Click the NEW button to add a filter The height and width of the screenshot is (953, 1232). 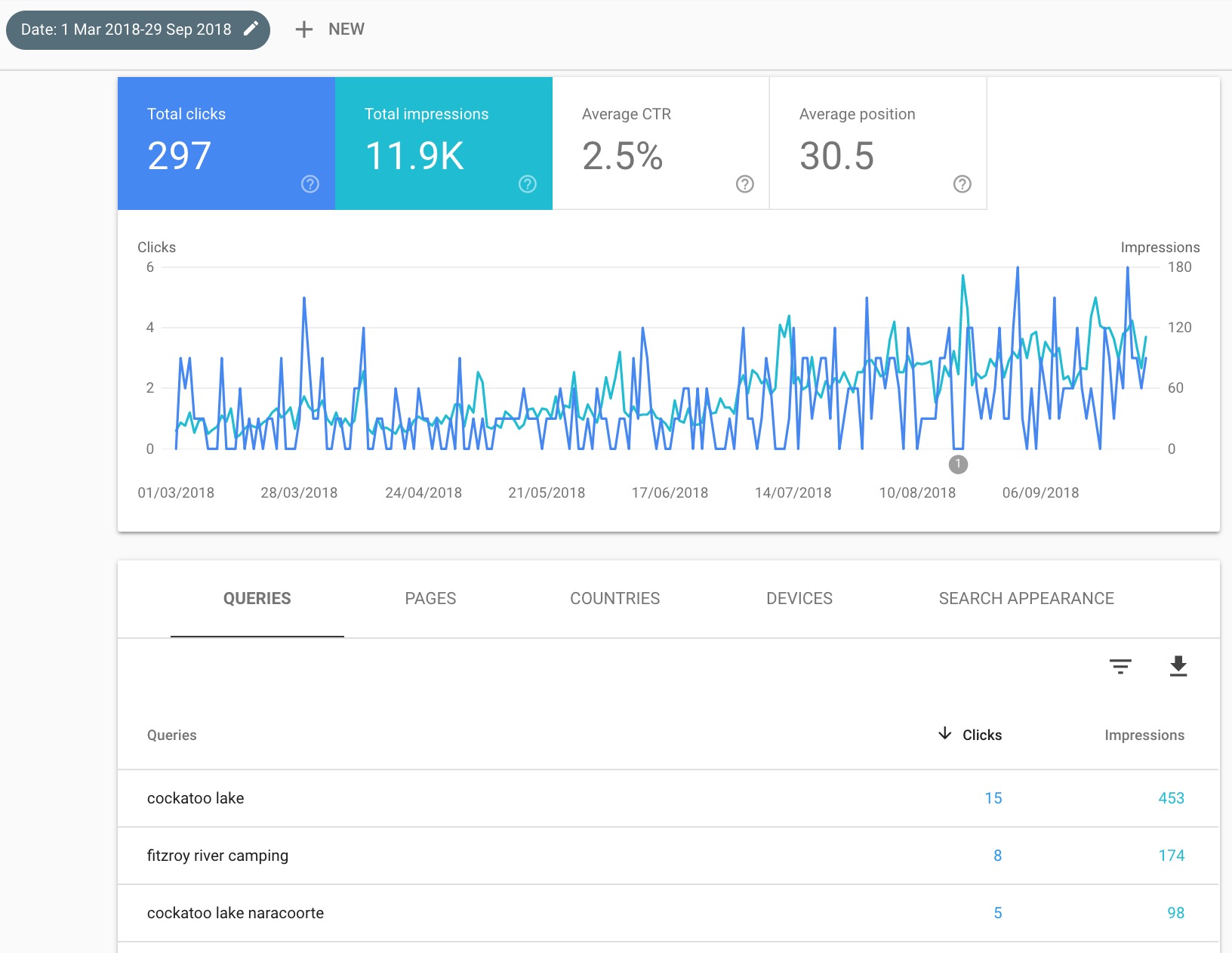click(x=330, y=29)
